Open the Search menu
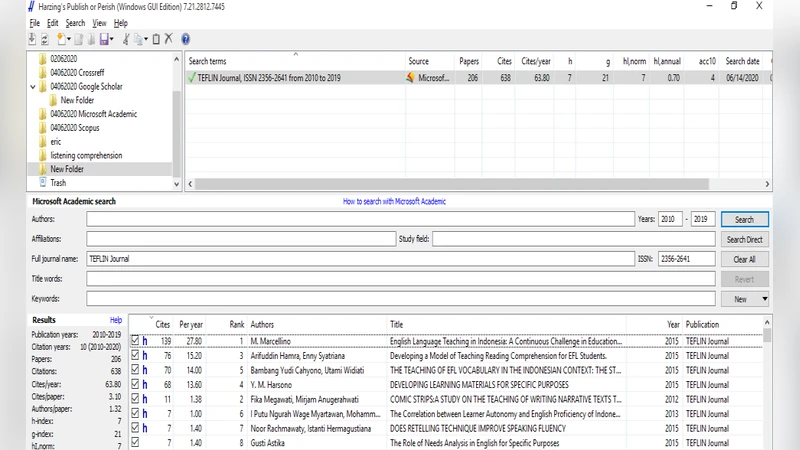The width and height of the screenshot is (800, 450). (x=74, y=22)
